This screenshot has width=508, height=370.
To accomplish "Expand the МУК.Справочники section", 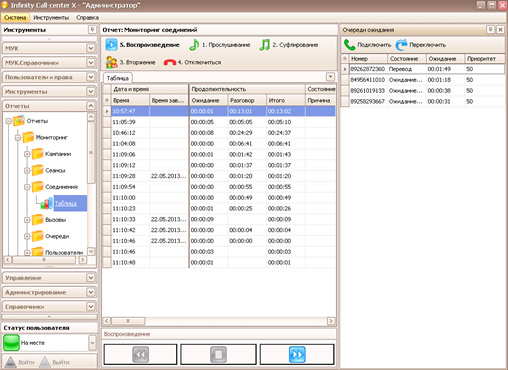I will (x=91, y=63).
